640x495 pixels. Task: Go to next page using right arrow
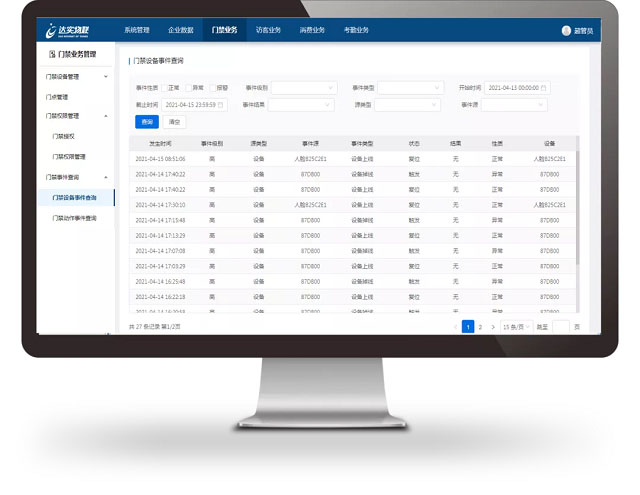(493, 327)
